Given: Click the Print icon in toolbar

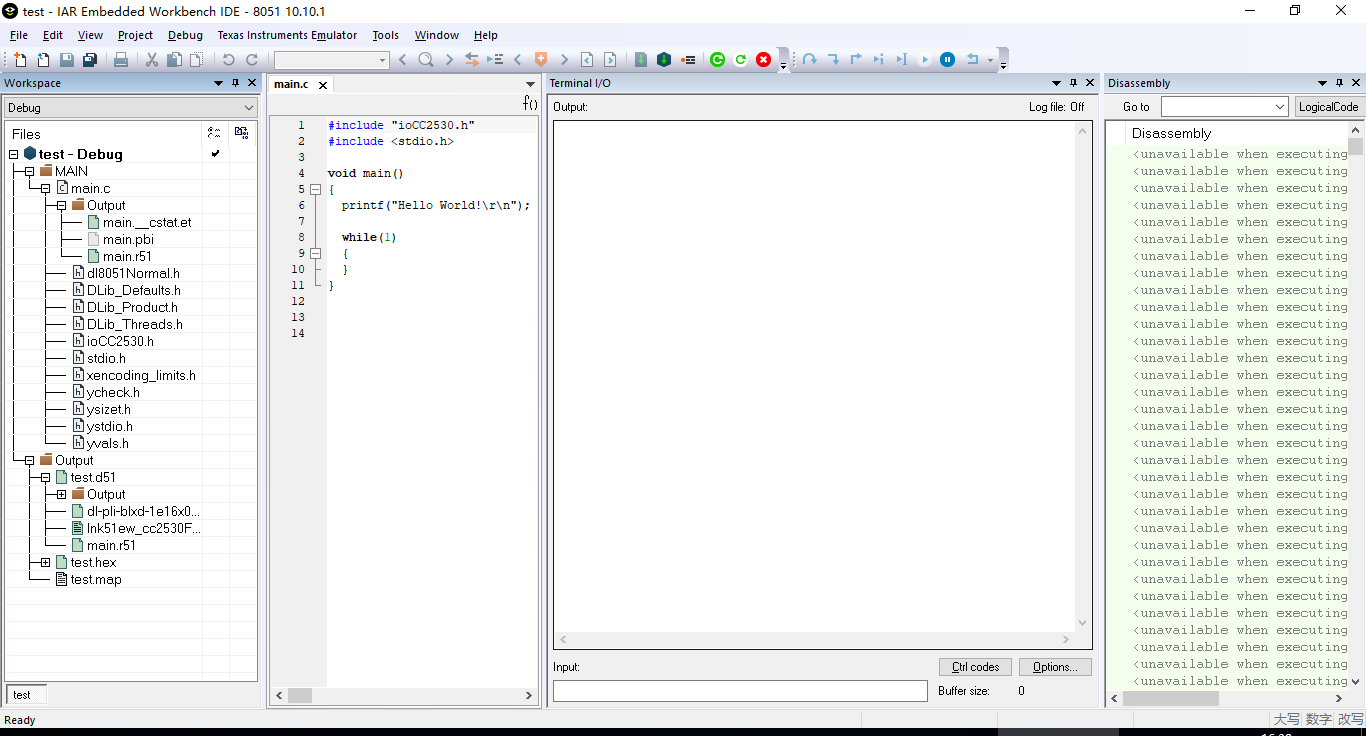Looking at the screenshot, I should tap(121, 60).
